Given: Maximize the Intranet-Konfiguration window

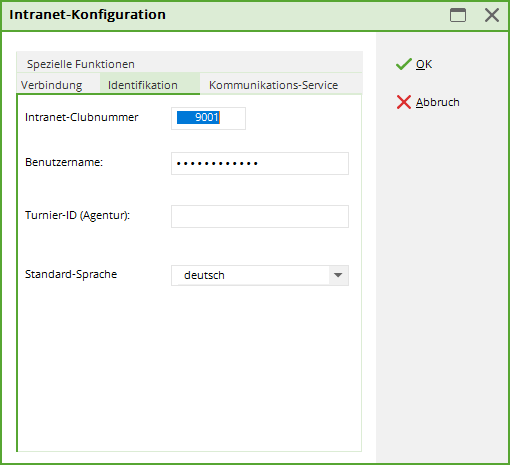Looking at the screenshot, I should click(458, 15).
